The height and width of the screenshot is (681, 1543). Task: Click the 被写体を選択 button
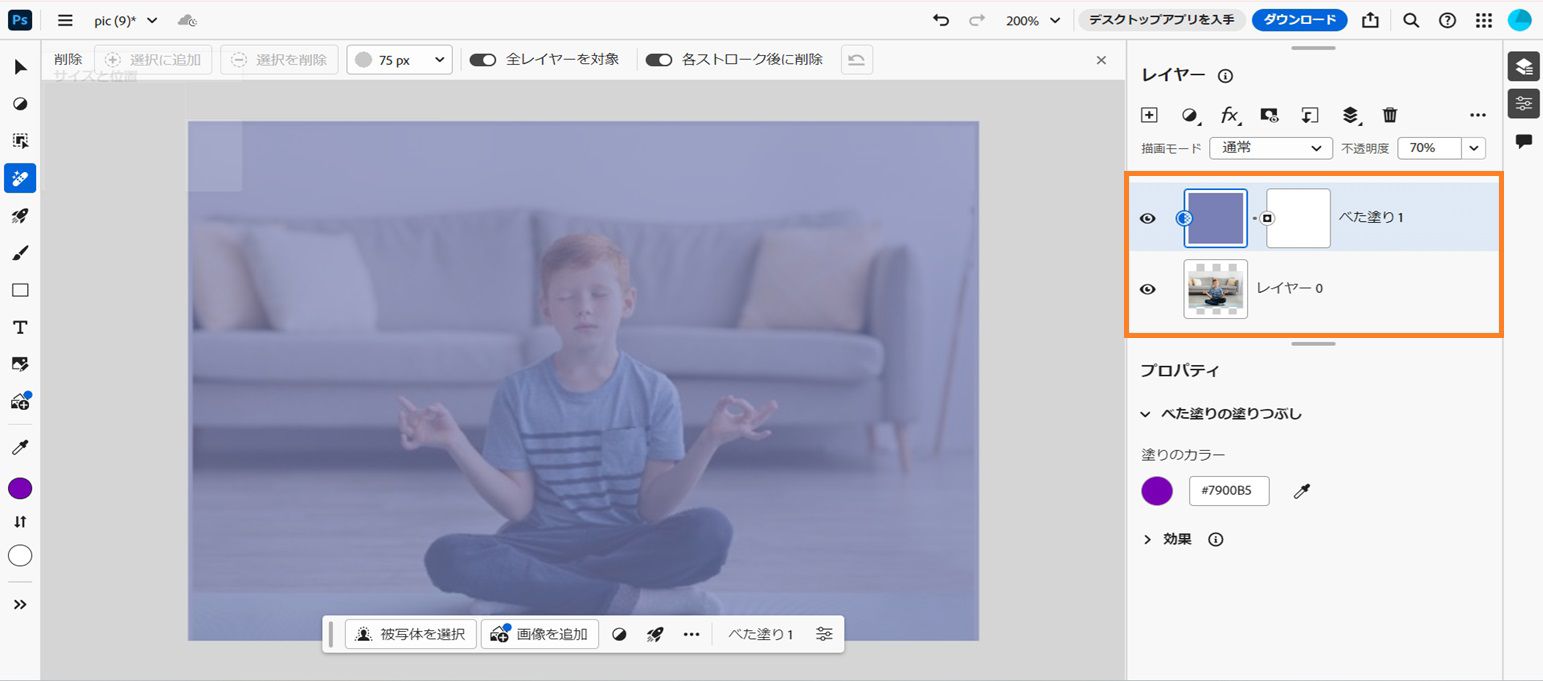[410, 633]
